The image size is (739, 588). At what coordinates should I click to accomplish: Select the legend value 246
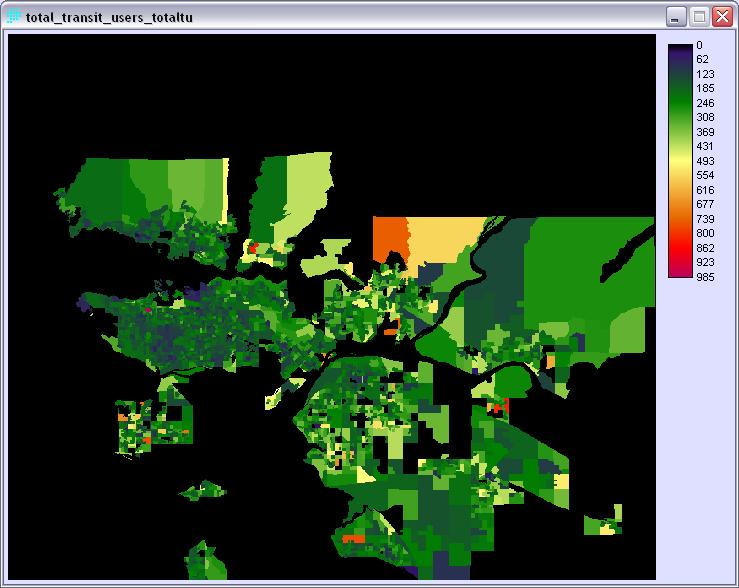click(705, 103)
